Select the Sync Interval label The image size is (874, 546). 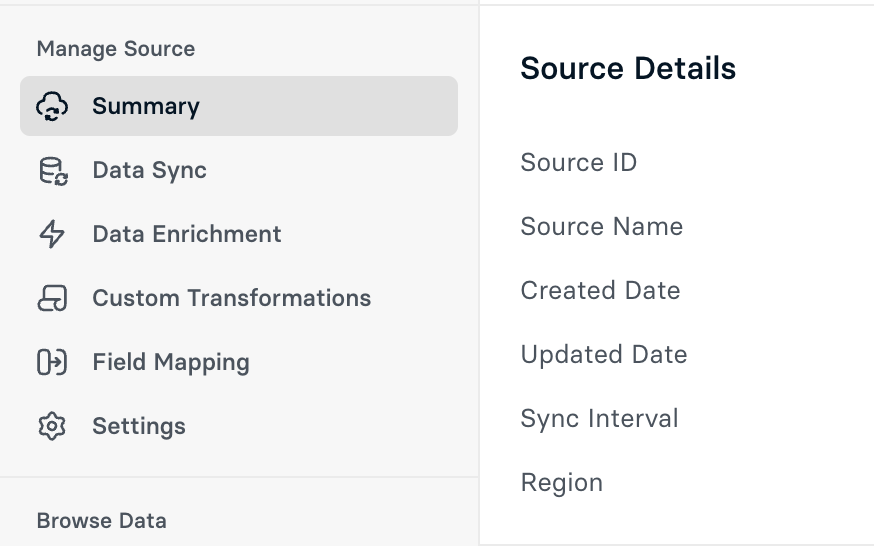tap(600, 419)
